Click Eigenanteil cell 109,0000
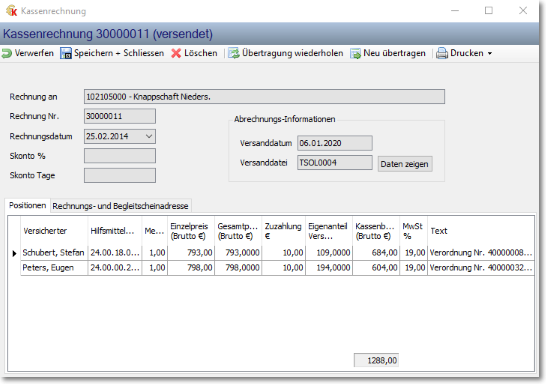Image resolution: width=546 pixels, height=384 pixels. pyautogui.click(x=329, y=253)
